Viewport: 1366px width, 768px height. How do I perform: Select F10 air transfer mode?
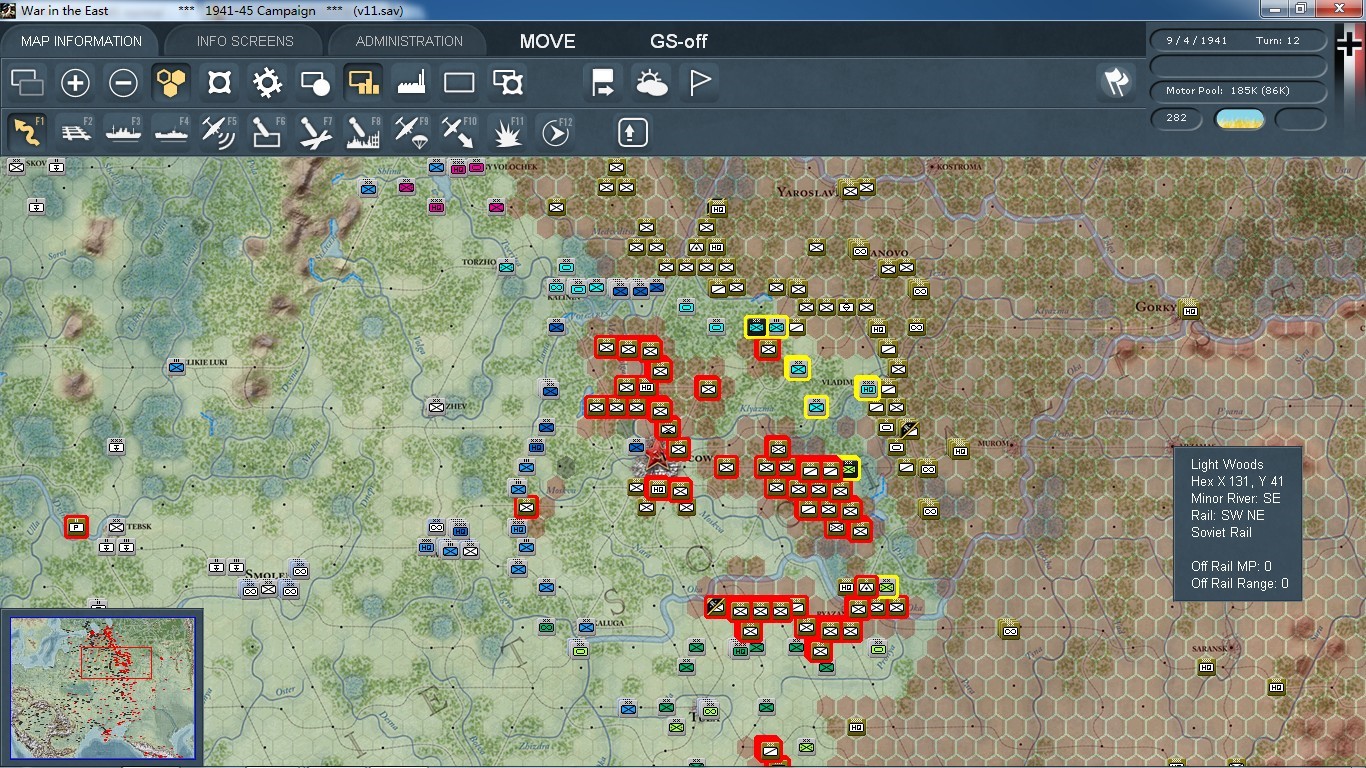coord(459,131)
